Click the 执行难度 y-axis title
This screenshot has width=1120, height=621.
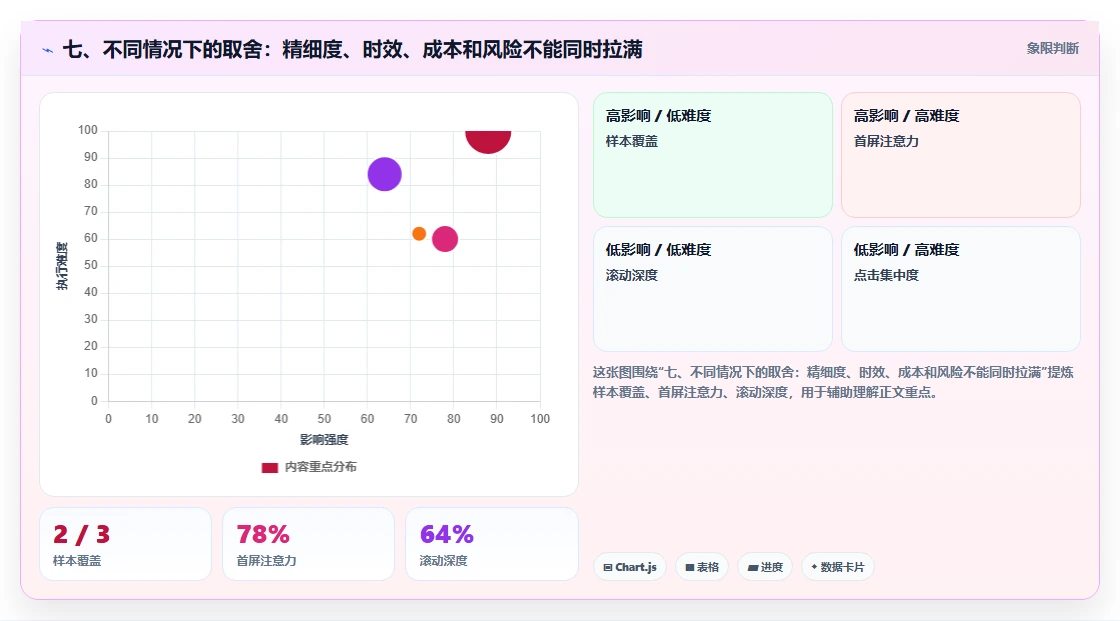[x=62, y=266]
